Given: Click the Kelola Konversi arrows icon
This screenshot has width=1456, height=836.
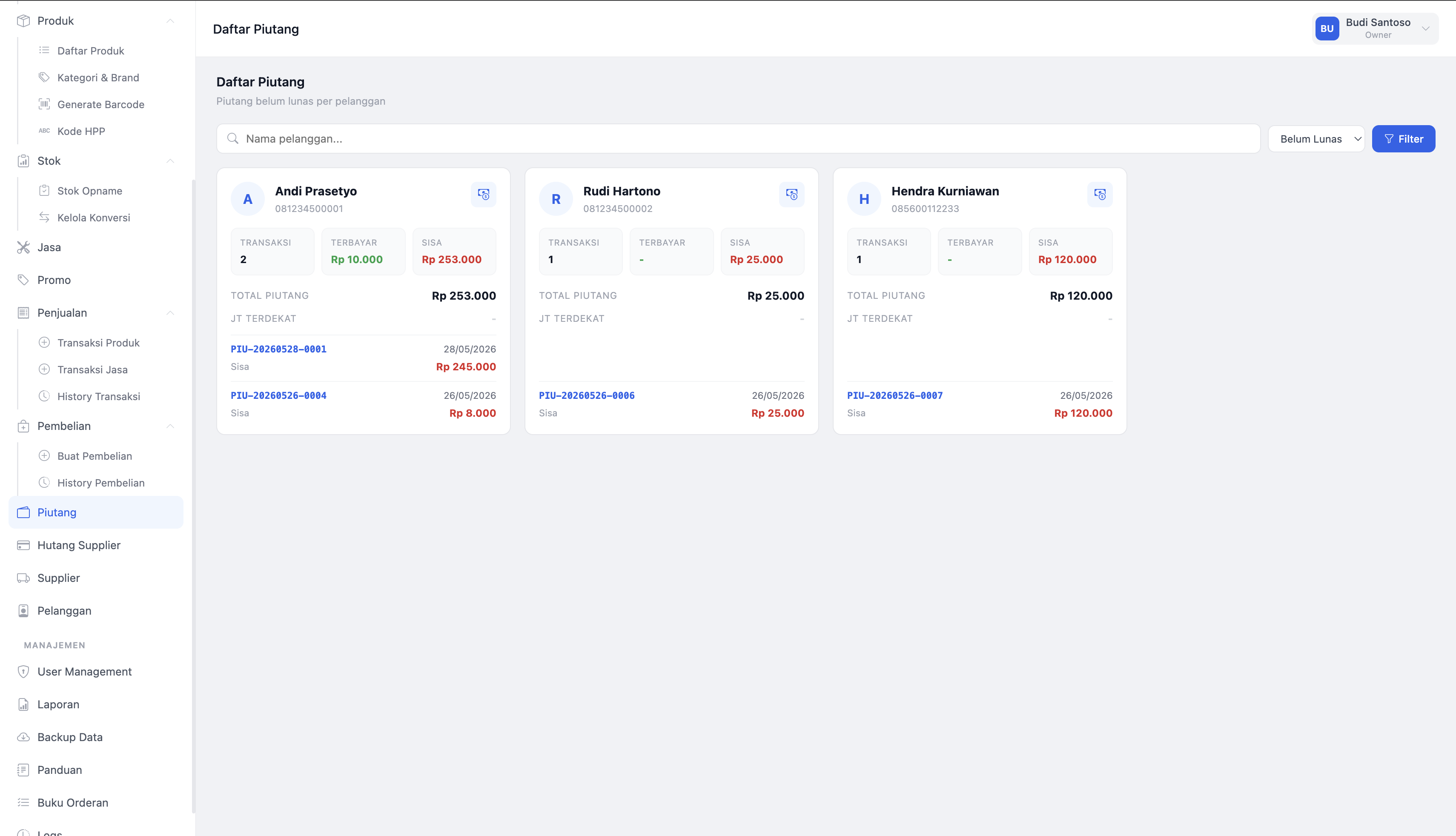Looking at the screenshot, I should tap(44, 217).
